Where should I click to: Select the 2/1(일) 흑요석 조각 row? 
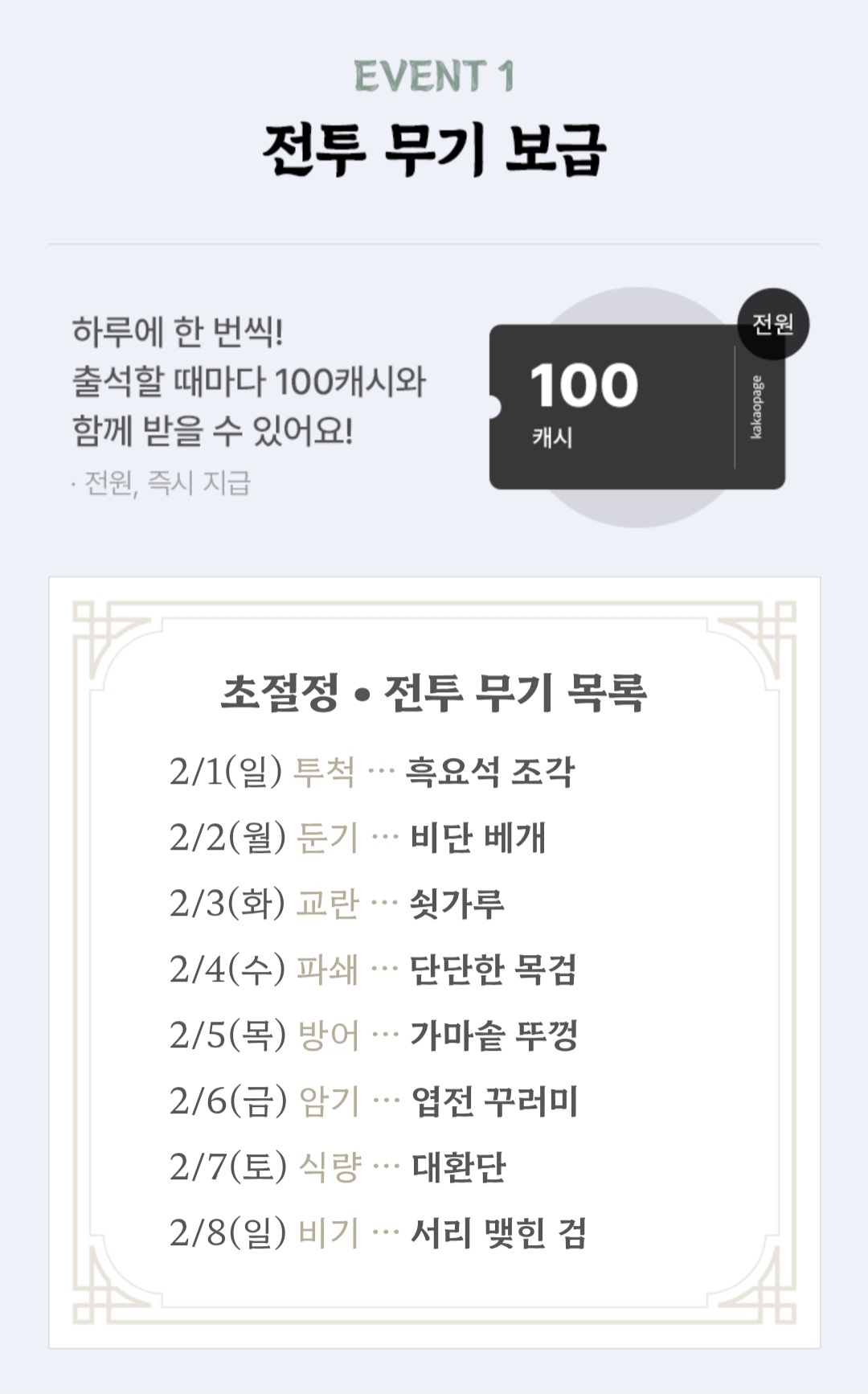[372, 773]
